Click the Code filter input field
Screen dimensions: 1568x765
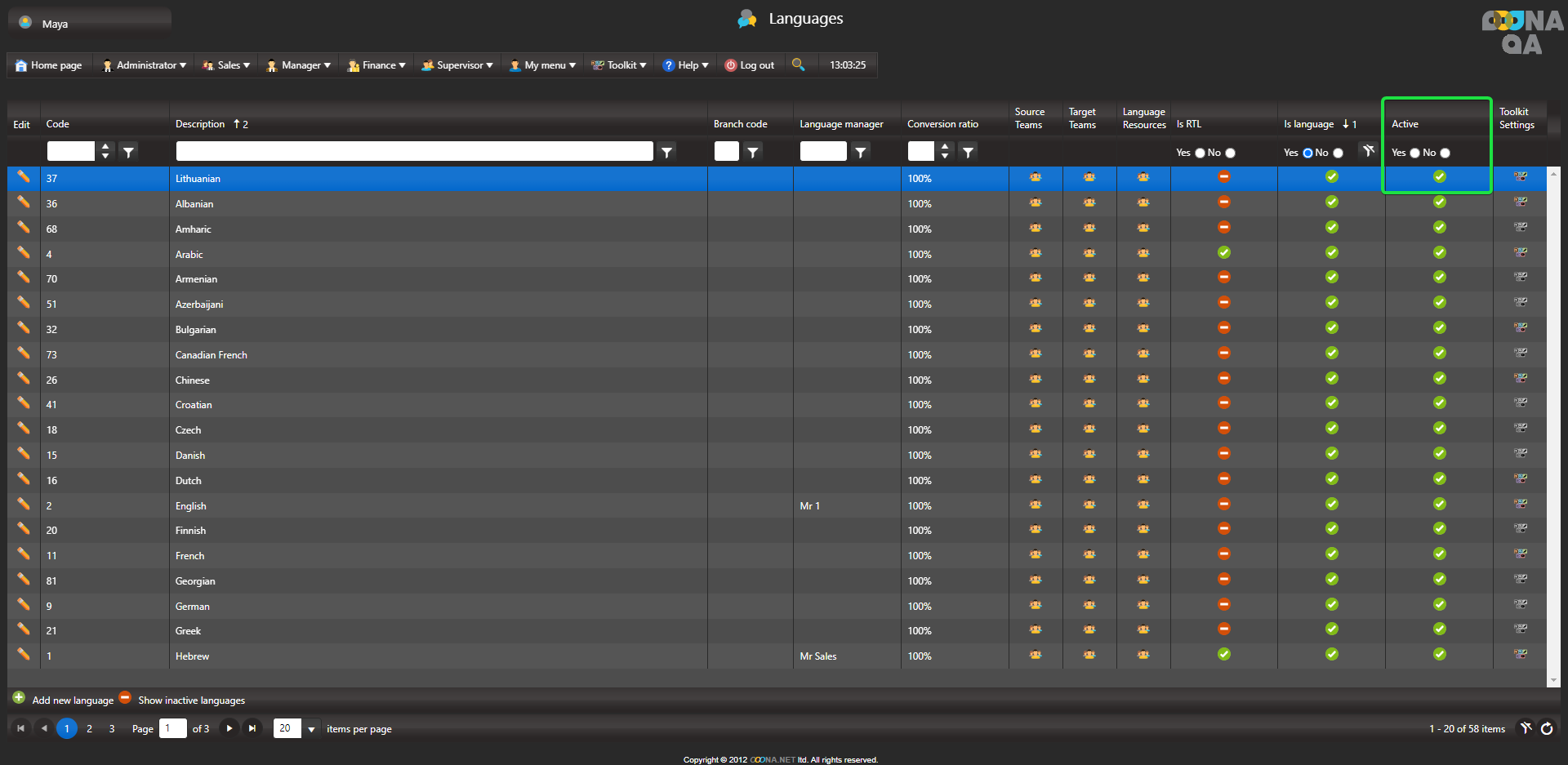point(70,151)
